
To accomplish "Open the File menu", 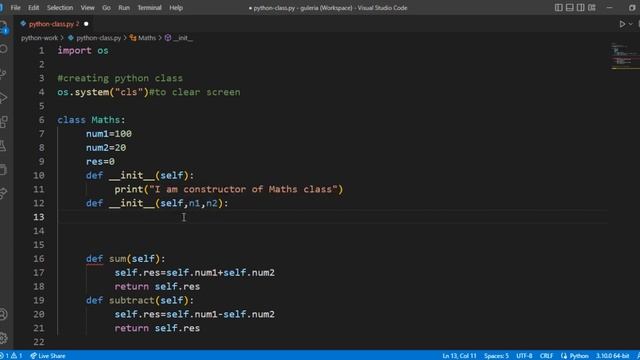I will (x=16, y=8).
